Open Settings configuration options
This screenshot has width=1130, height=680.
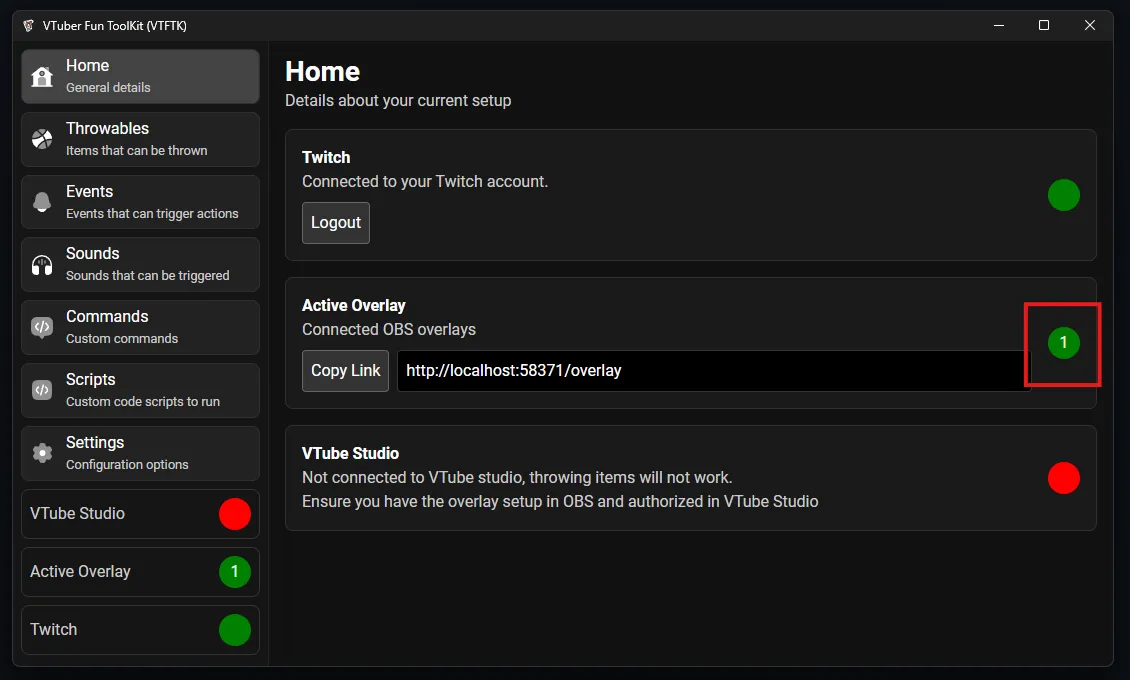pos(140,453)
